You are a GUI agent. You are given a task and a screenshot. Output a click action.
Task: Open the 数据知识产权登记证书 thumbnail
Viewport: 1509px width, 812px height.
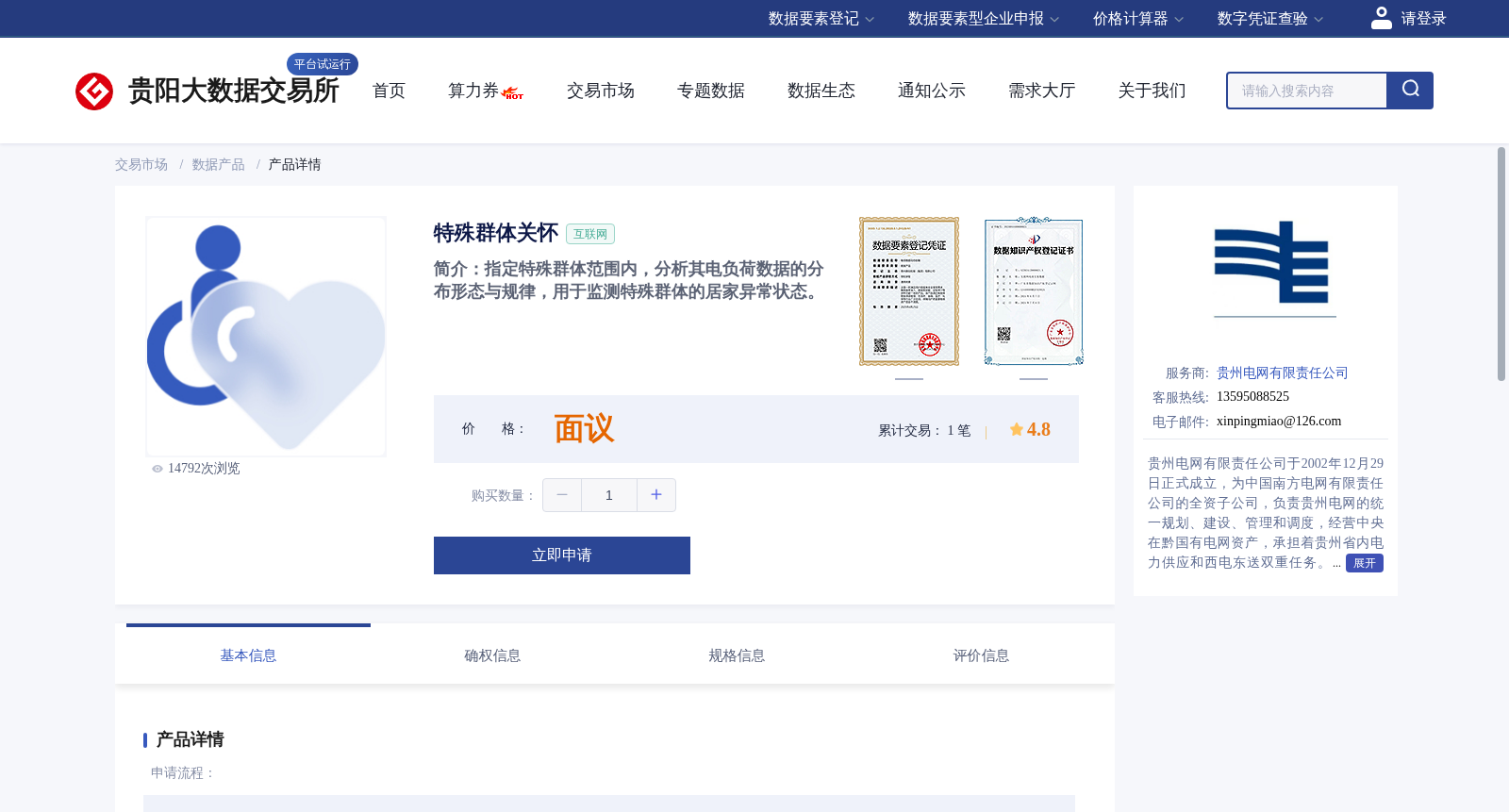tap(1034, 291)
